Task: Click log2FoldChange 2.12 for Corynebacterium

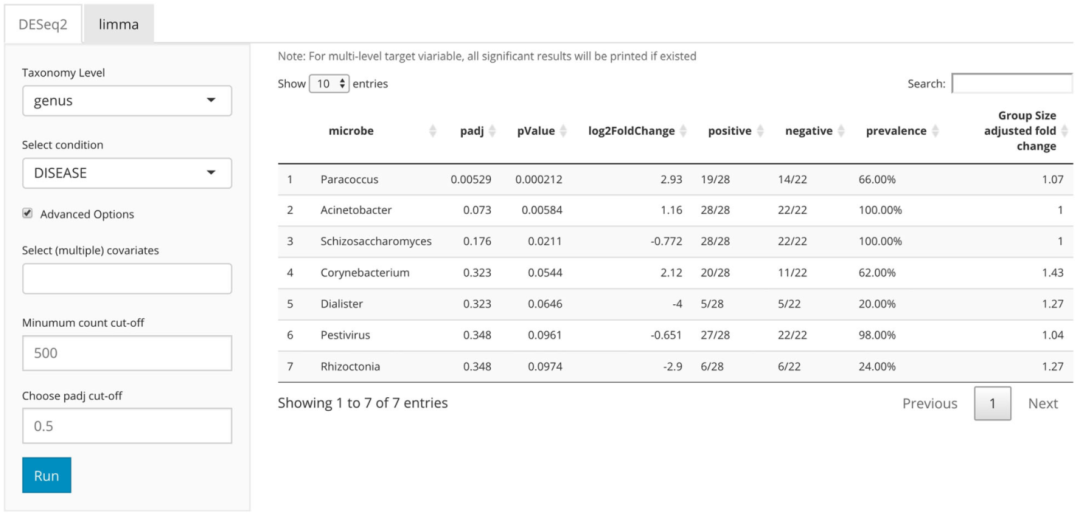Action: 671,273
